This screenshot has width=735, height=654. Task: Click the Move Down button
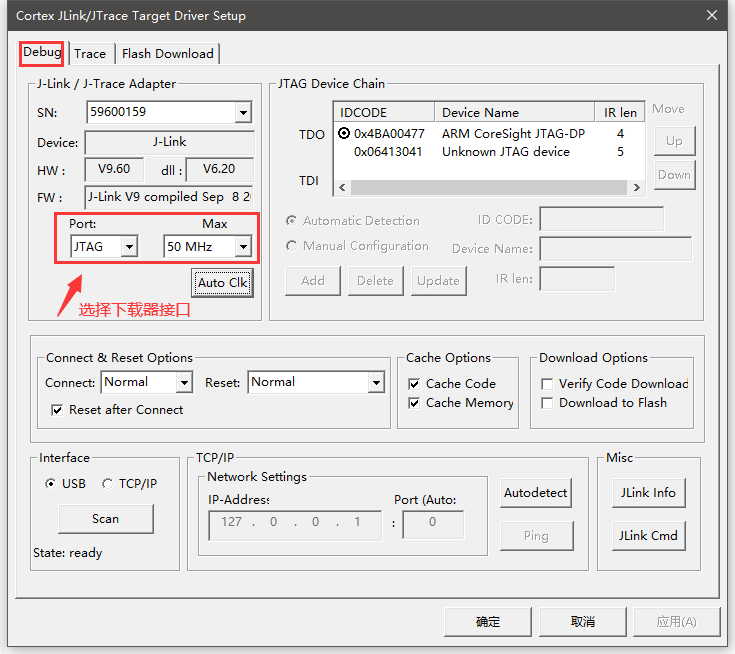click(674, 175)
